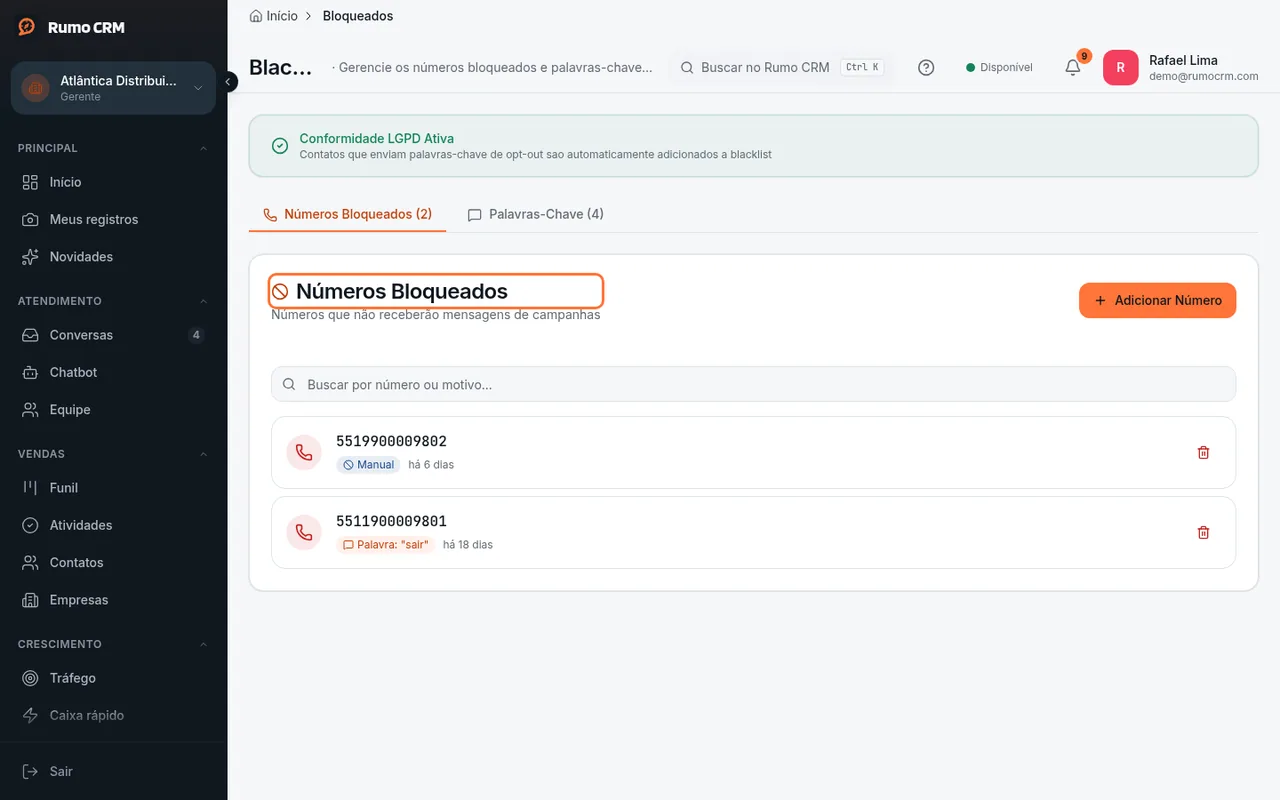Screen dimensions: 1280x800
Task: Open Meus registros in sidebar
Action: [113, 219]
